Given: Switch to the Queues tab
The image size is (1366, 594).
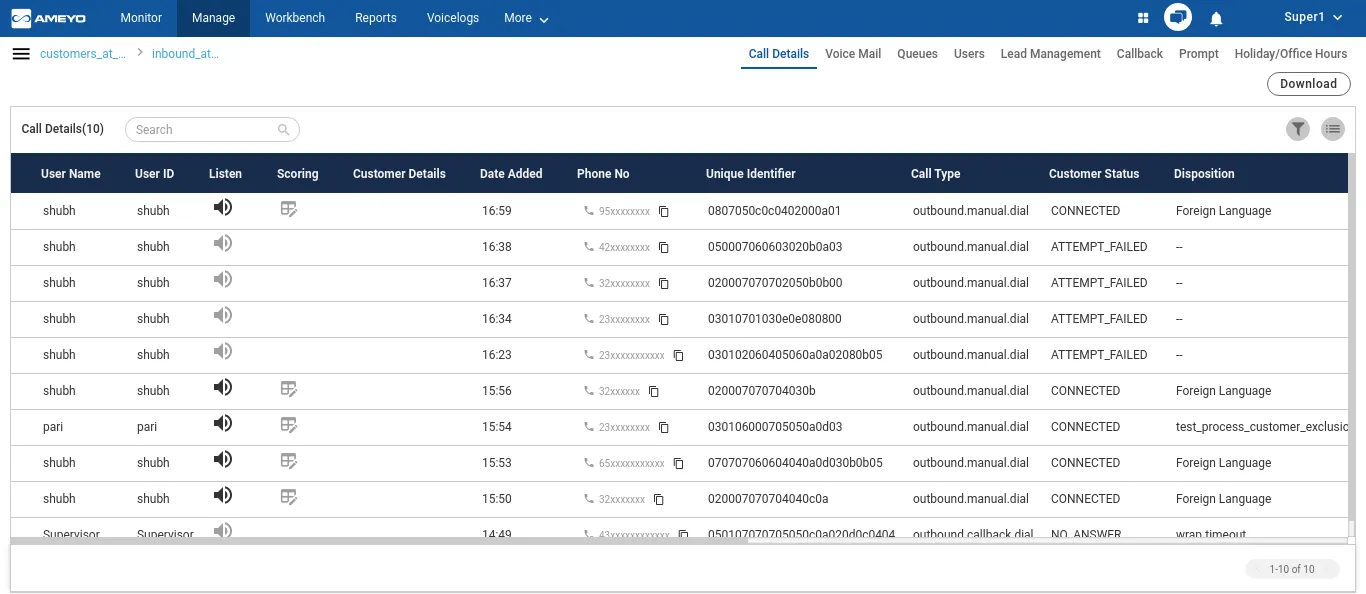Looking at the screenshot, I should [917, 54].
